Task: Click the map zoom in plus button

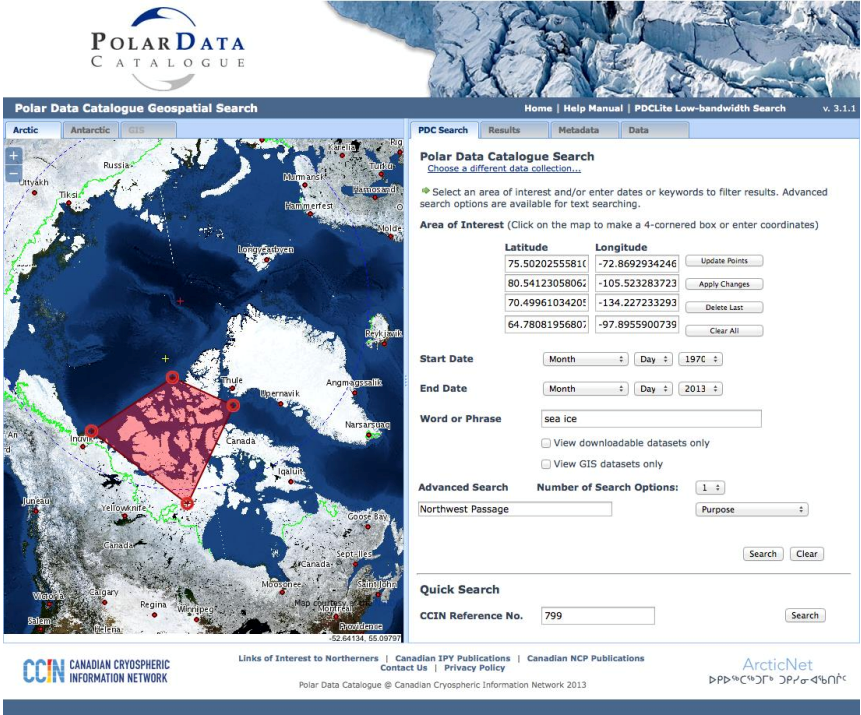Action: point(14,156)
